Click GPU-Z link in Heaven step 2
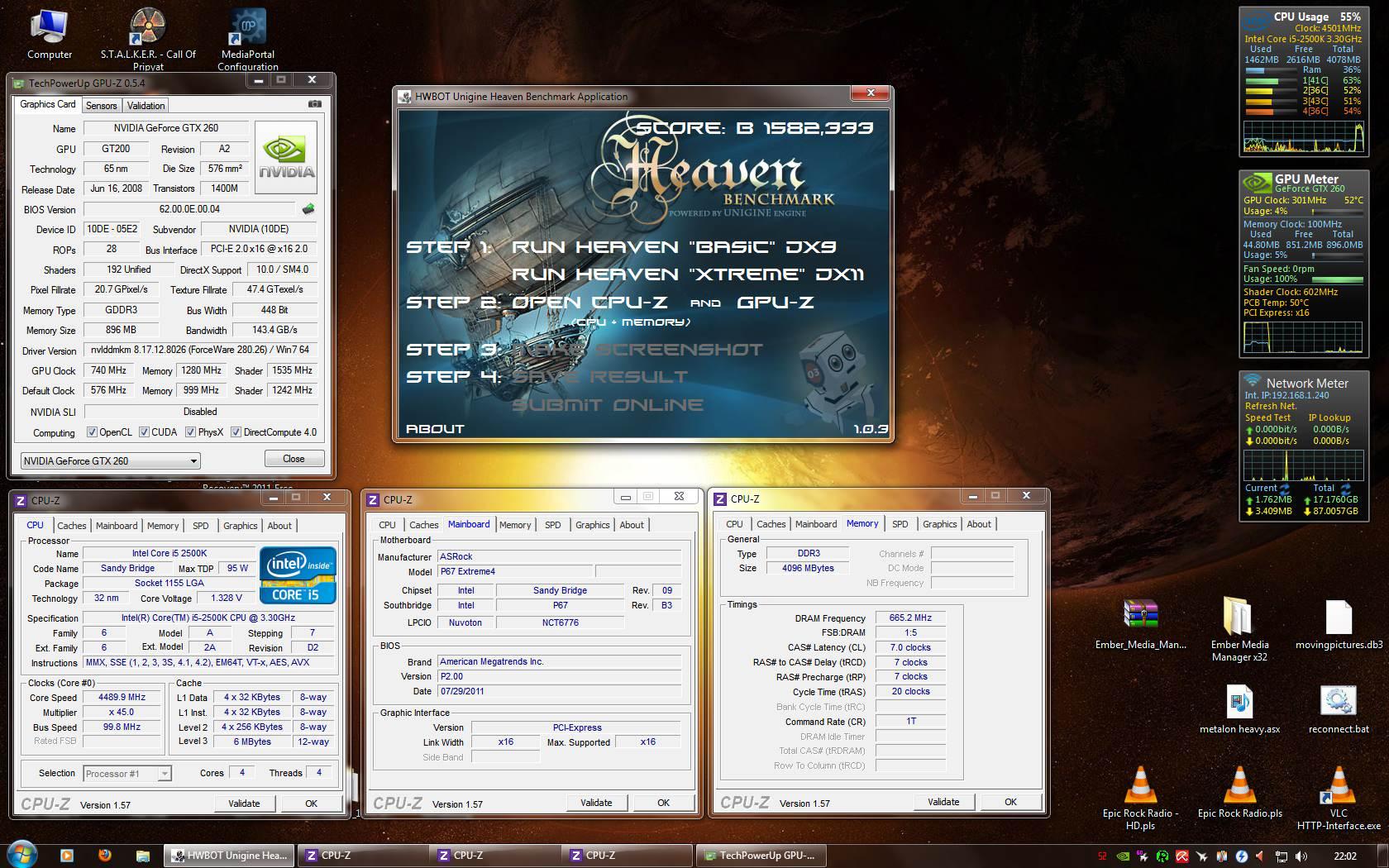 click(x=775, y=303)
